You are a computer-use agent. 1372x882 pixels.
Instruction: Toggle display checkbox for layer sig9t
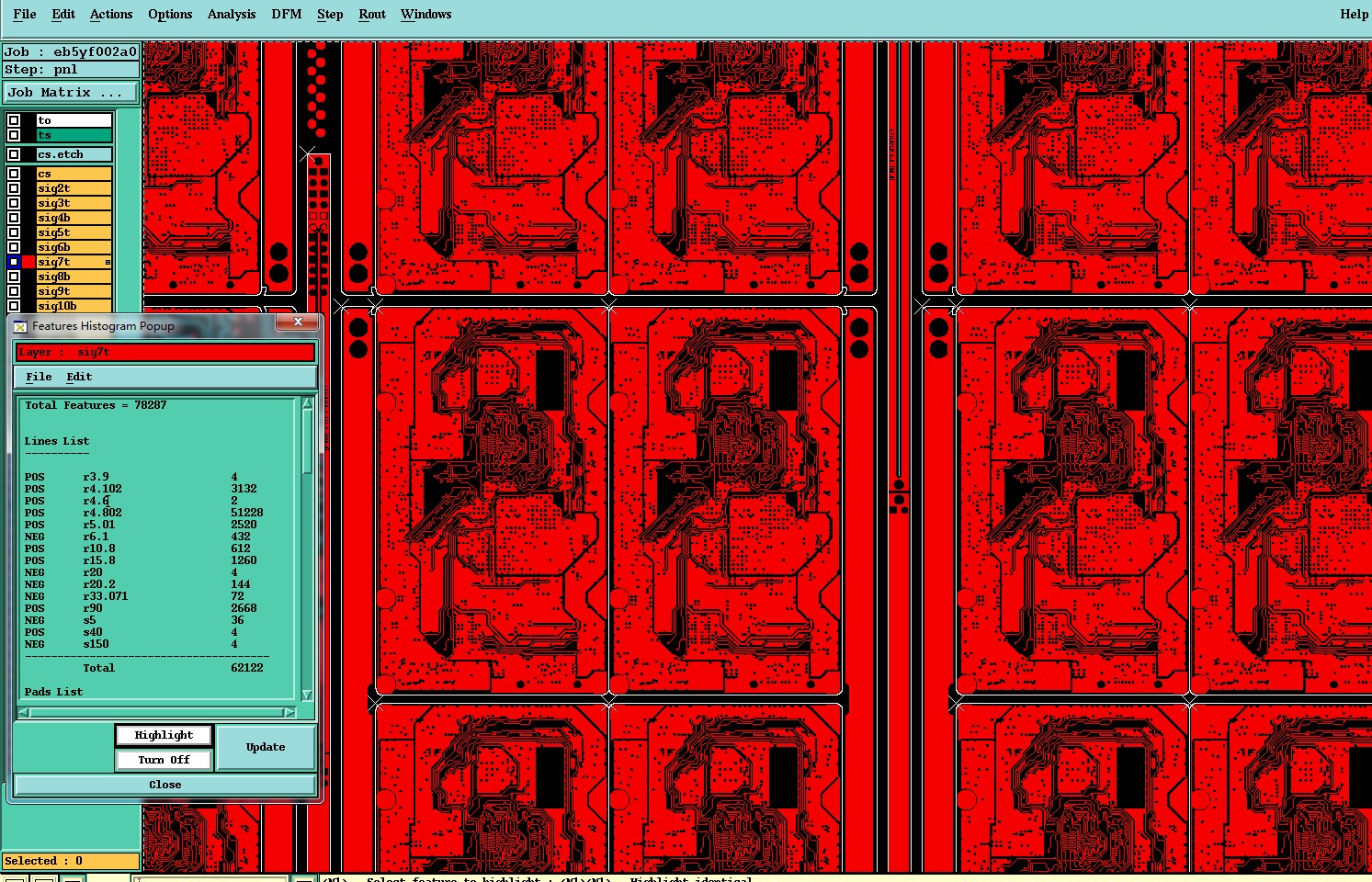coord(14,291)
